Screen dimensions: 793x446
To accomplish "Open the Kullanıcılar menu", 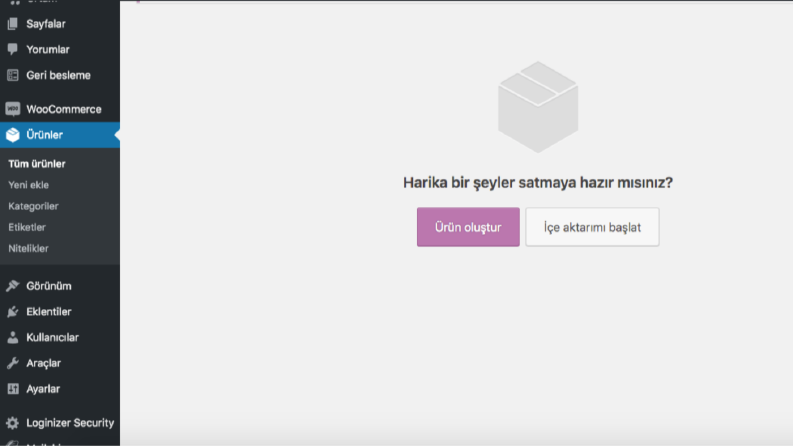I will pyautogui.click(x=60, y=337).
